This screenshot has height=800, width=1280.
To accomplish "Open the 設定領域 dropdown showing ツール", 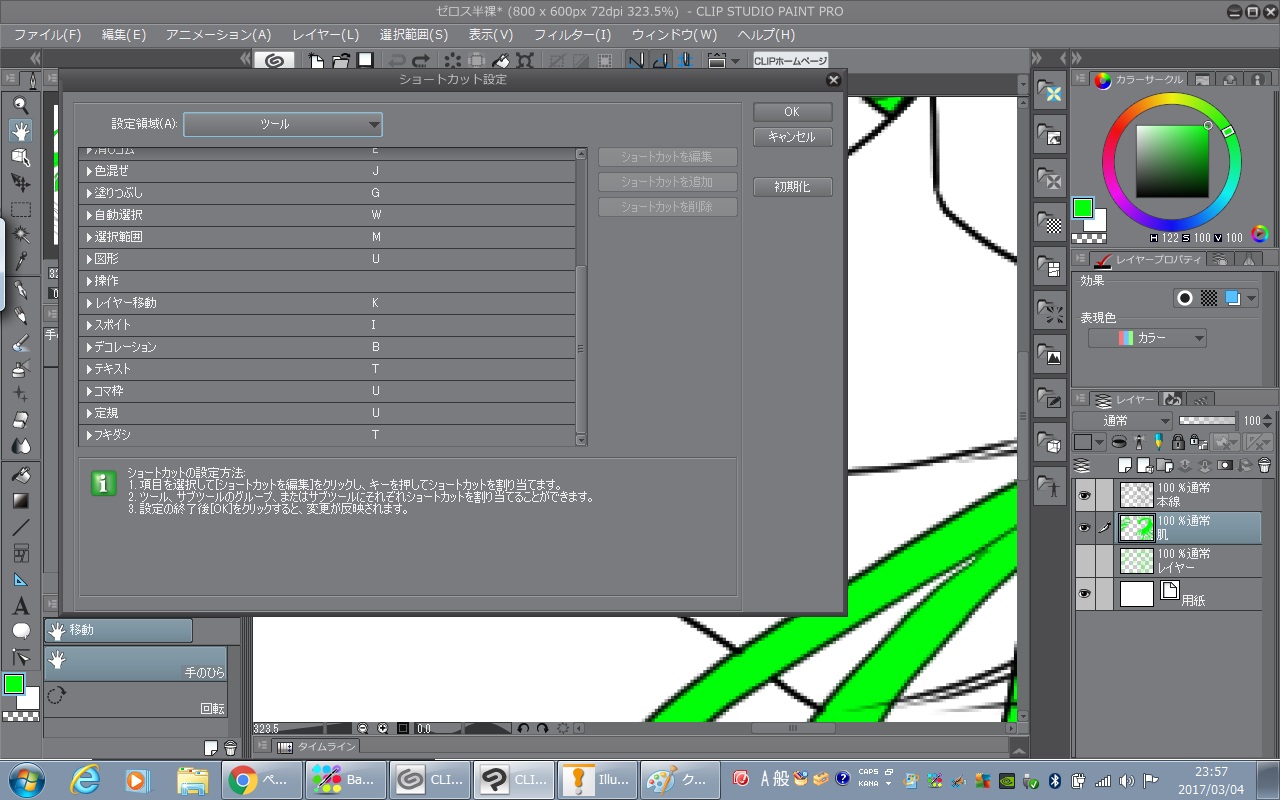I will [x=283, y=124].
